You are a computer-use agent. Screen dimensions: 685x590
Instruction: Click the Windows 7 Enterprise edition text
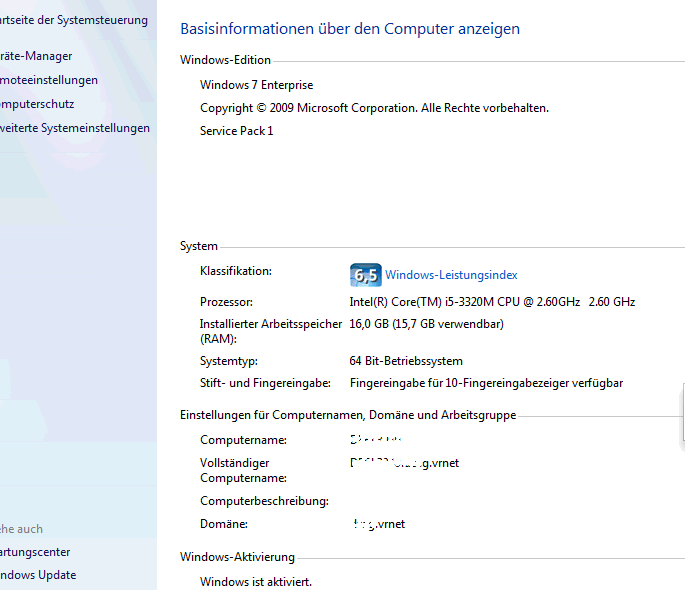pyautogui.click(x=256, y=85)
